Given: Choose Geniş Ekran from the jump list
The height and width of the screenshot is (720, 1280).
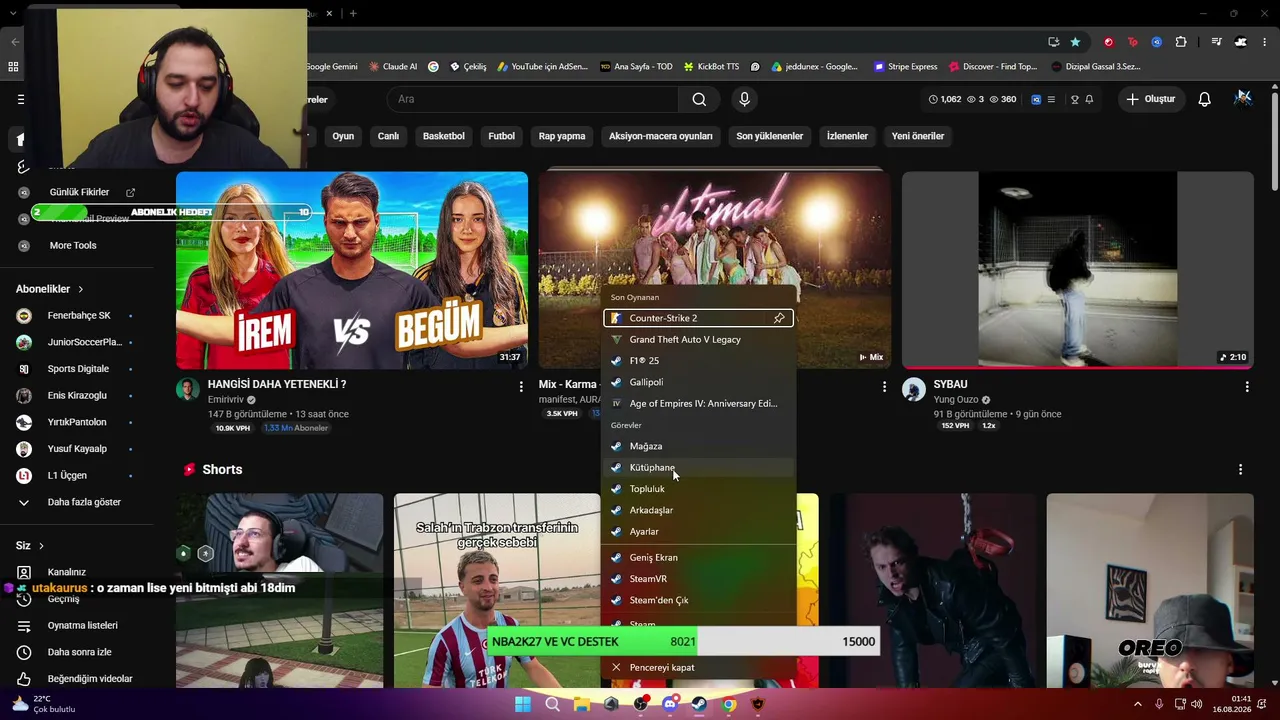Looking at the screenshot, I should point(698,557).
